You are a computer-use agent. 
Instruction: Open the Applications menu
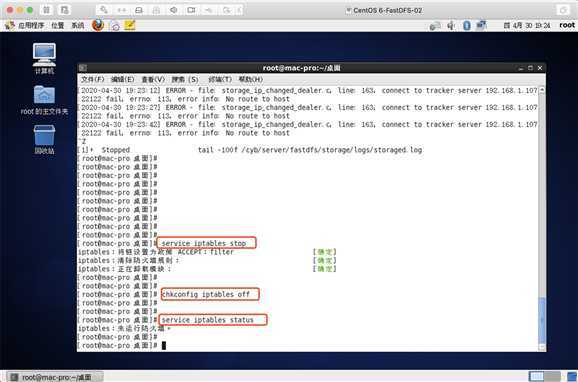pos(31,25)
